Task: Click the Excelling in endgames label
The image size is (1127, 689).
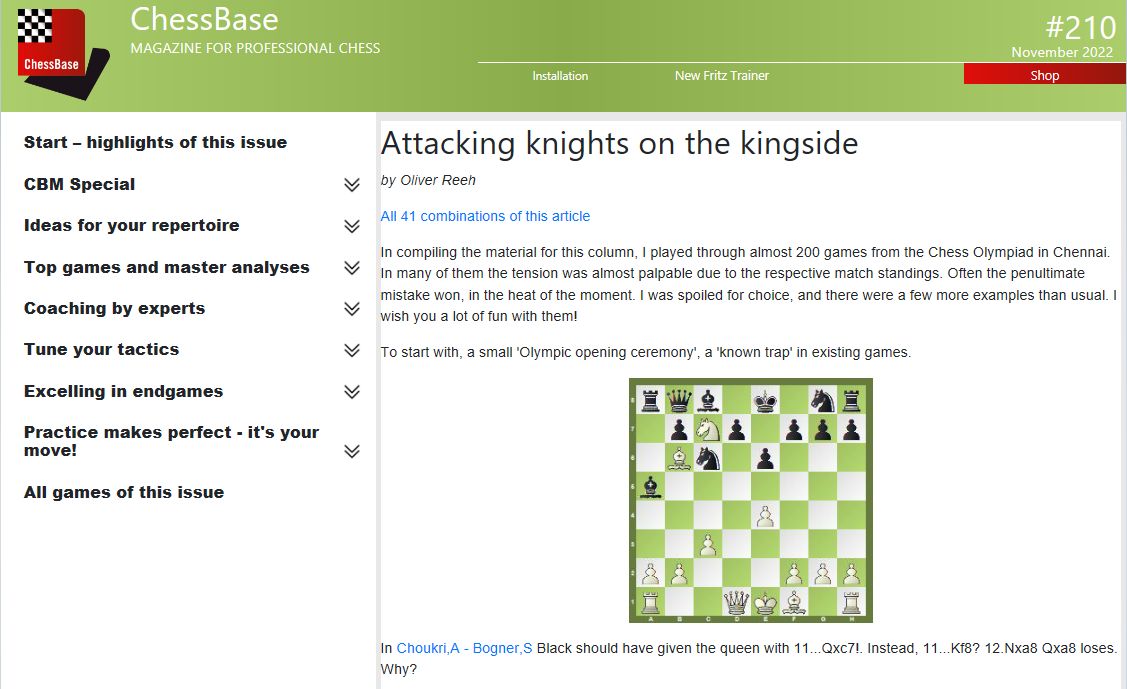Action: click(124, 391)
